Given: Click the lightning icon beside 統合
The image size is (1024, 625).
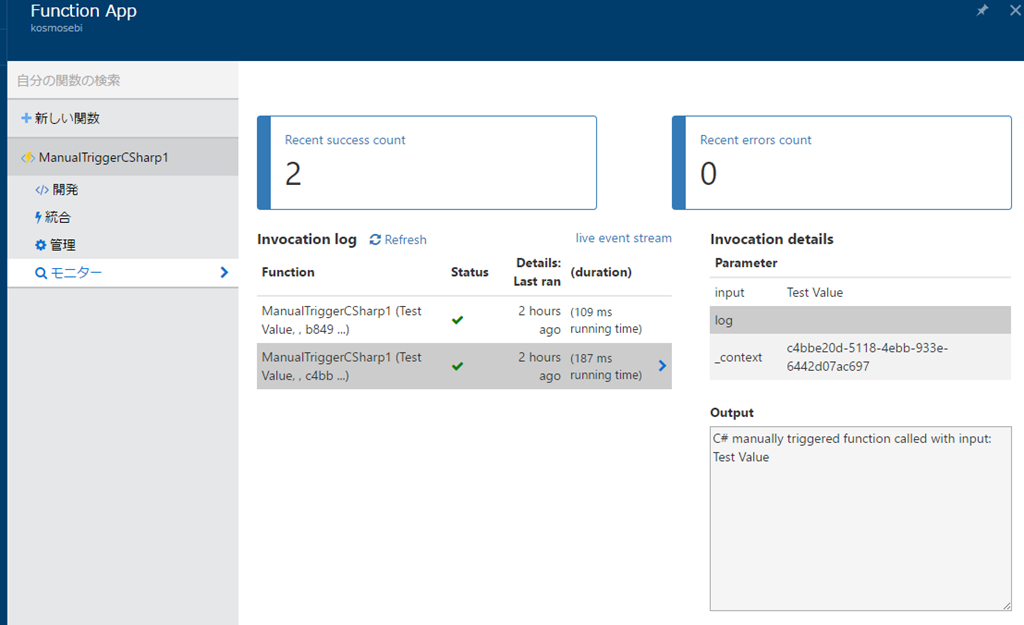Looking at the screenshot, I should (x=39, y=217).
